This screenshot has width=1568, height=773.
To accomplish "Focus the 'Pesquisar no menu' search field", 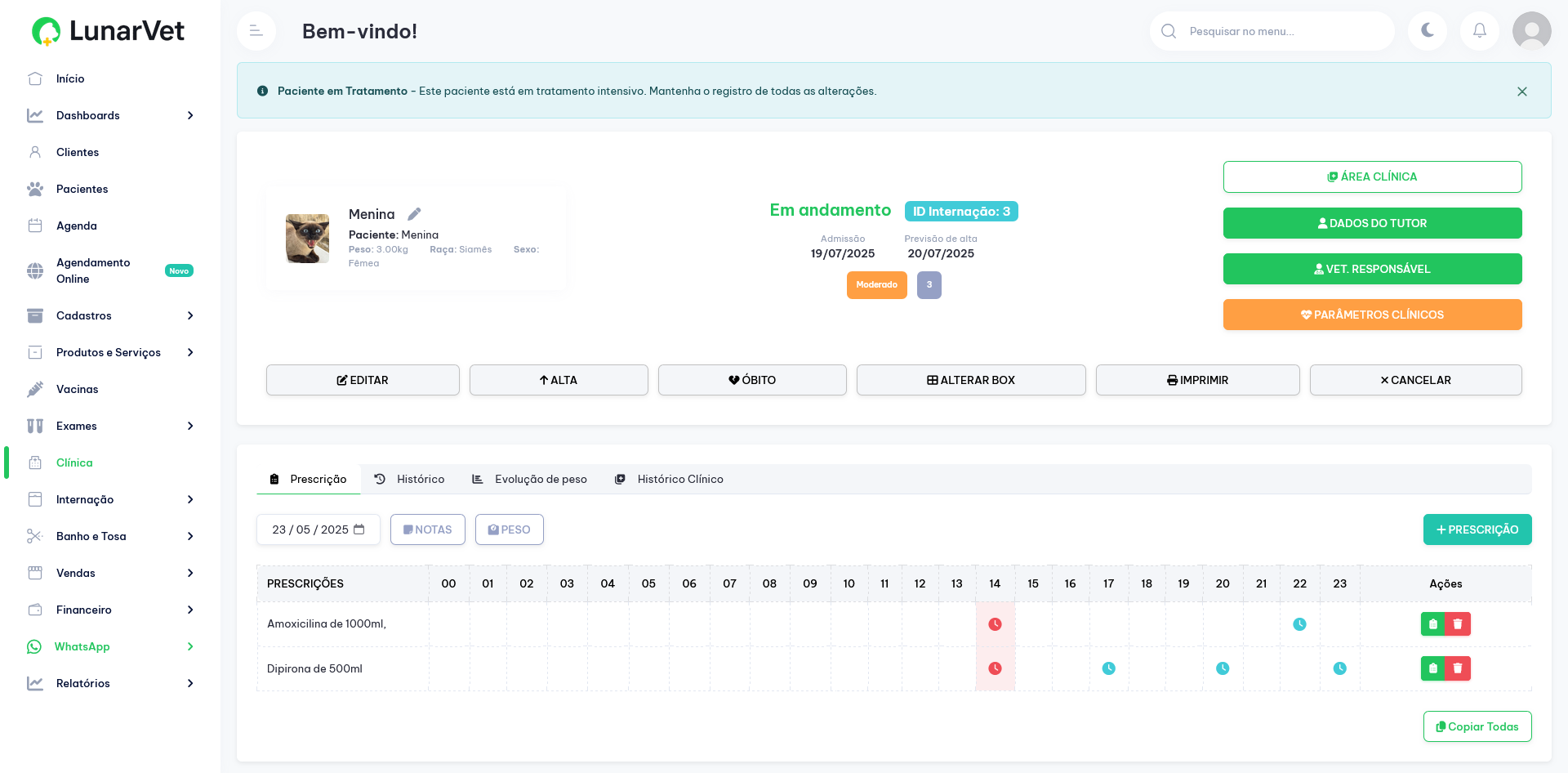I will point(1272,31).
